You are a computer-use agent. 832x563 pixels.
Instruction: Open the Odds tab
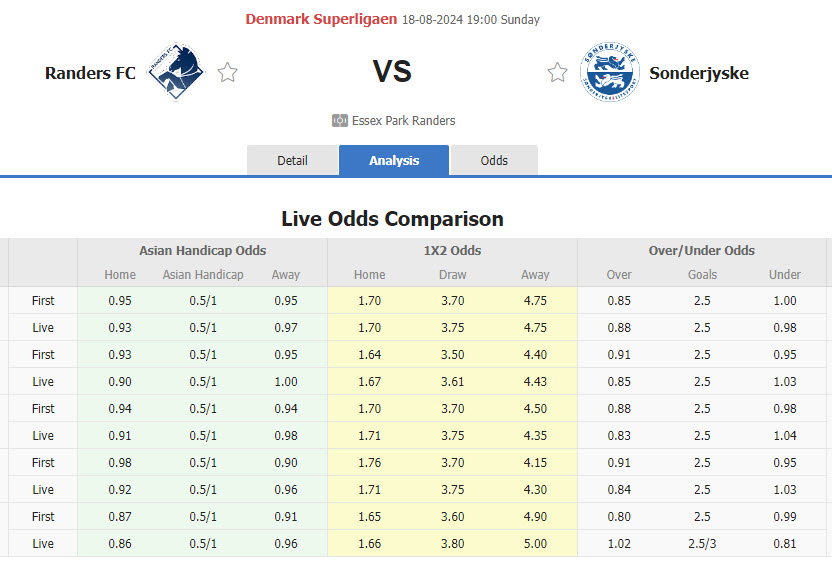pyautogui.click(x=494, y=161)
